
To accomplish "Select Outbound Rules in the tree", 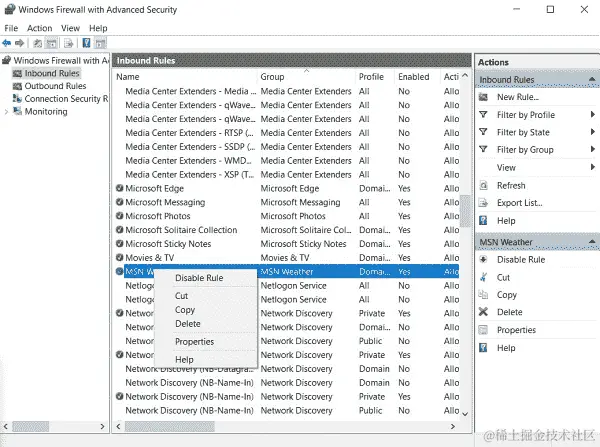I will click(x=55, y=86).
